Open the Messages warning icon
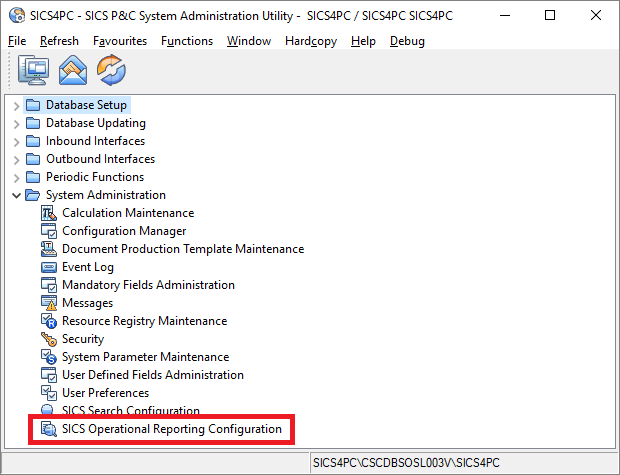Image resolution: width=620 pixels, height=475 pixels. (x=49, y=303)
